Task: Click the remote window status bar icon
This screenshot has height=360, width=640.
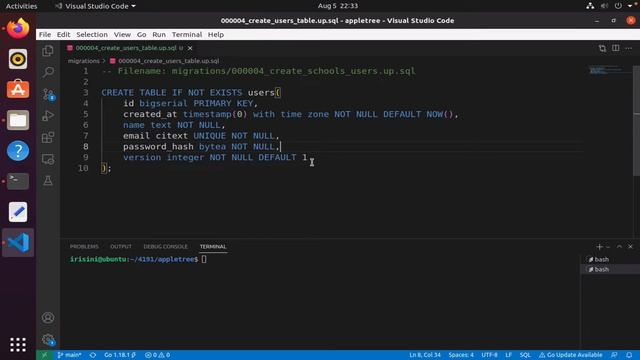Action: pos(44,355)
